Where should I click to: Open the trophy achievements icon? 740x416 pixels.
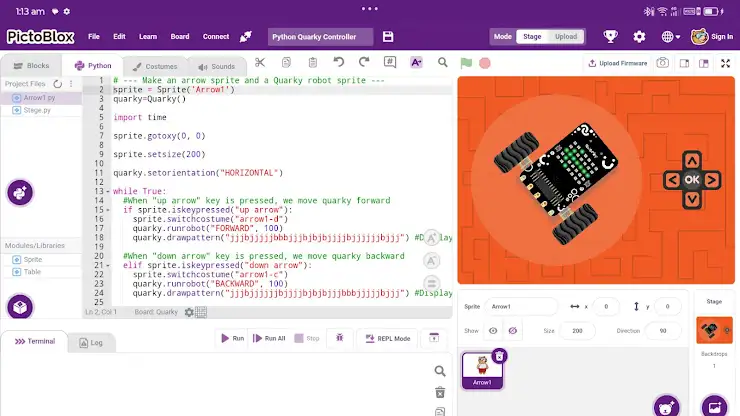coord(610,36)
